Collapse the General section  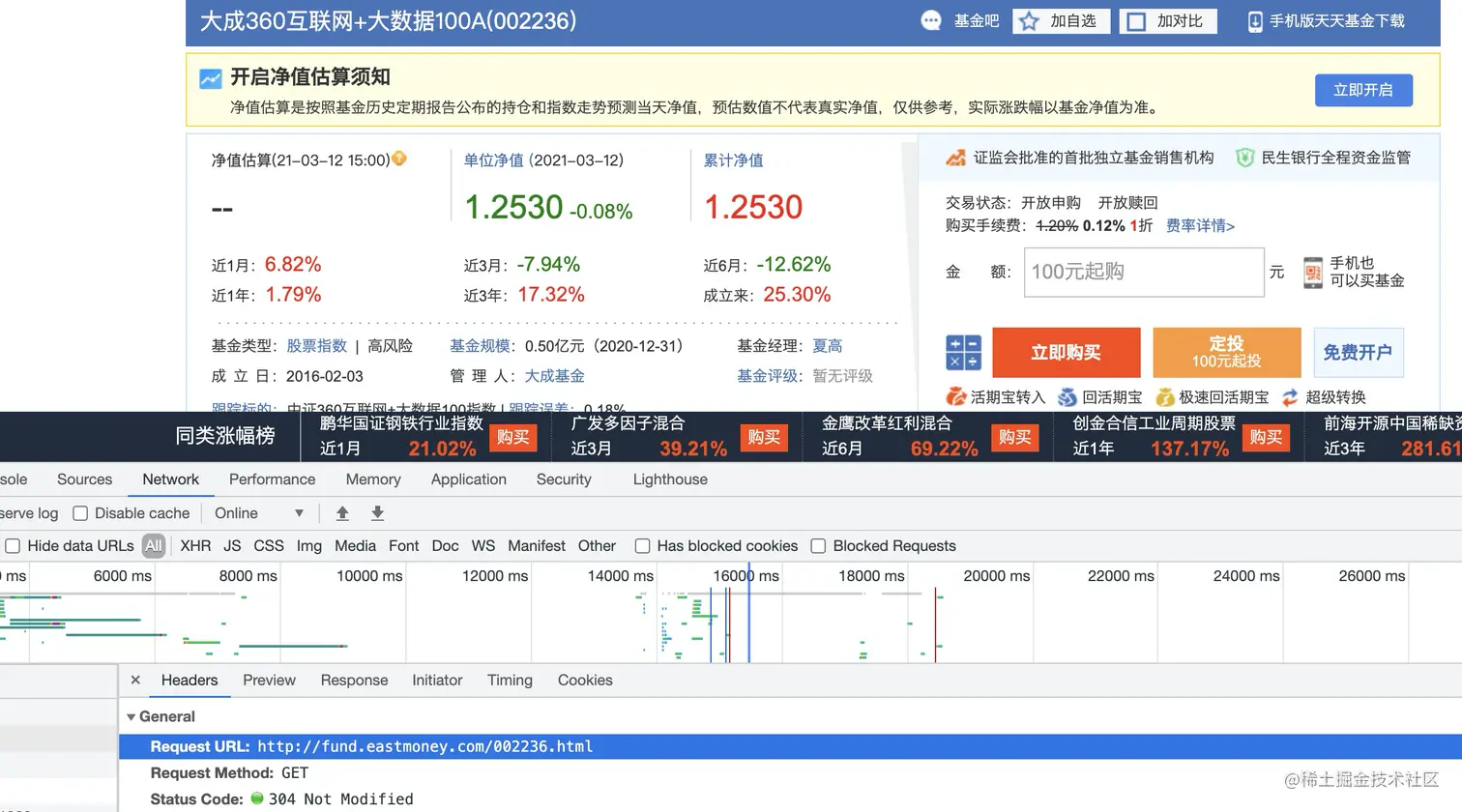tap(132, 717)
